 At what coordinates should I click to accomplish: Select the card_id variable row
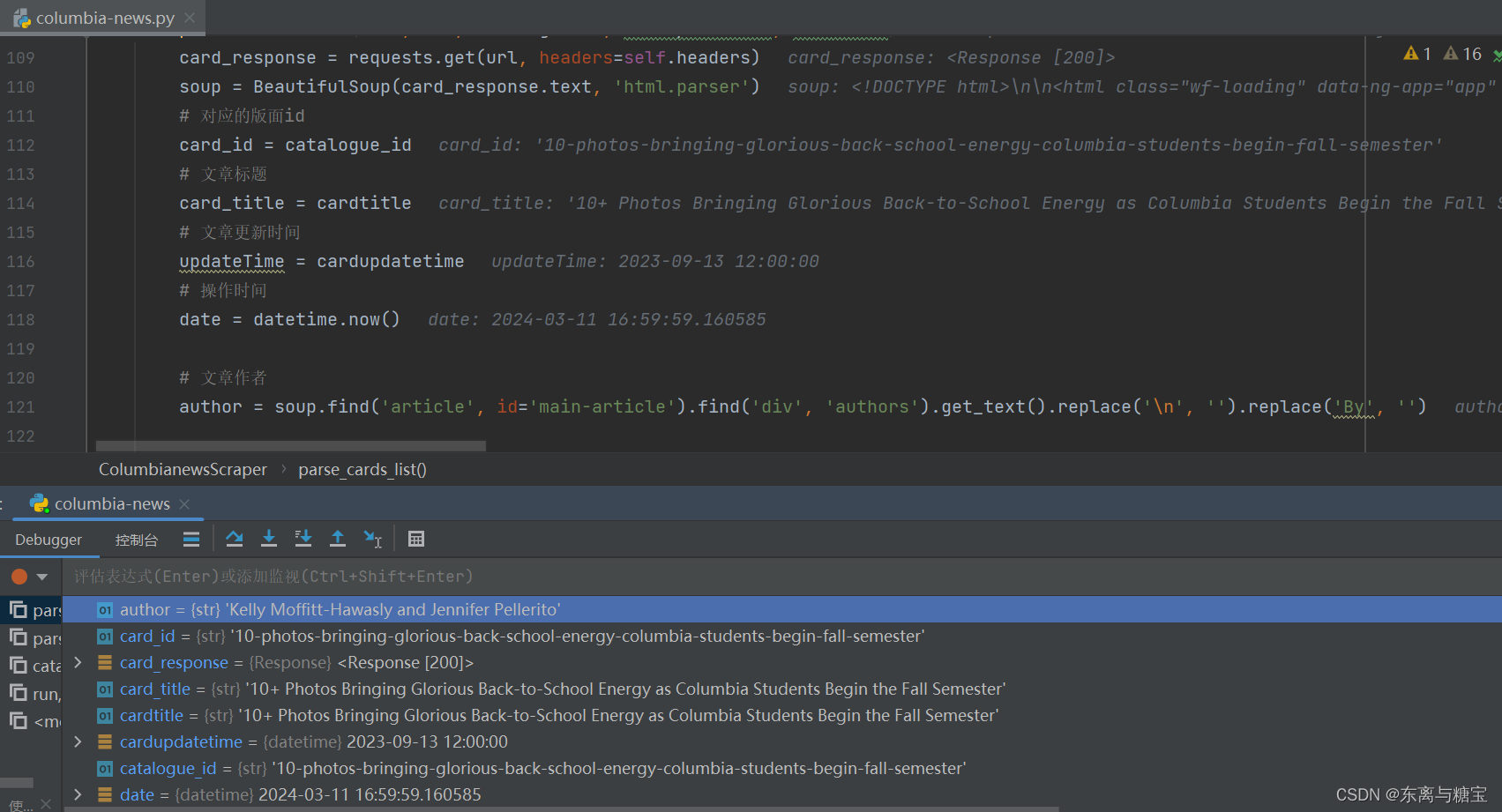781,636
